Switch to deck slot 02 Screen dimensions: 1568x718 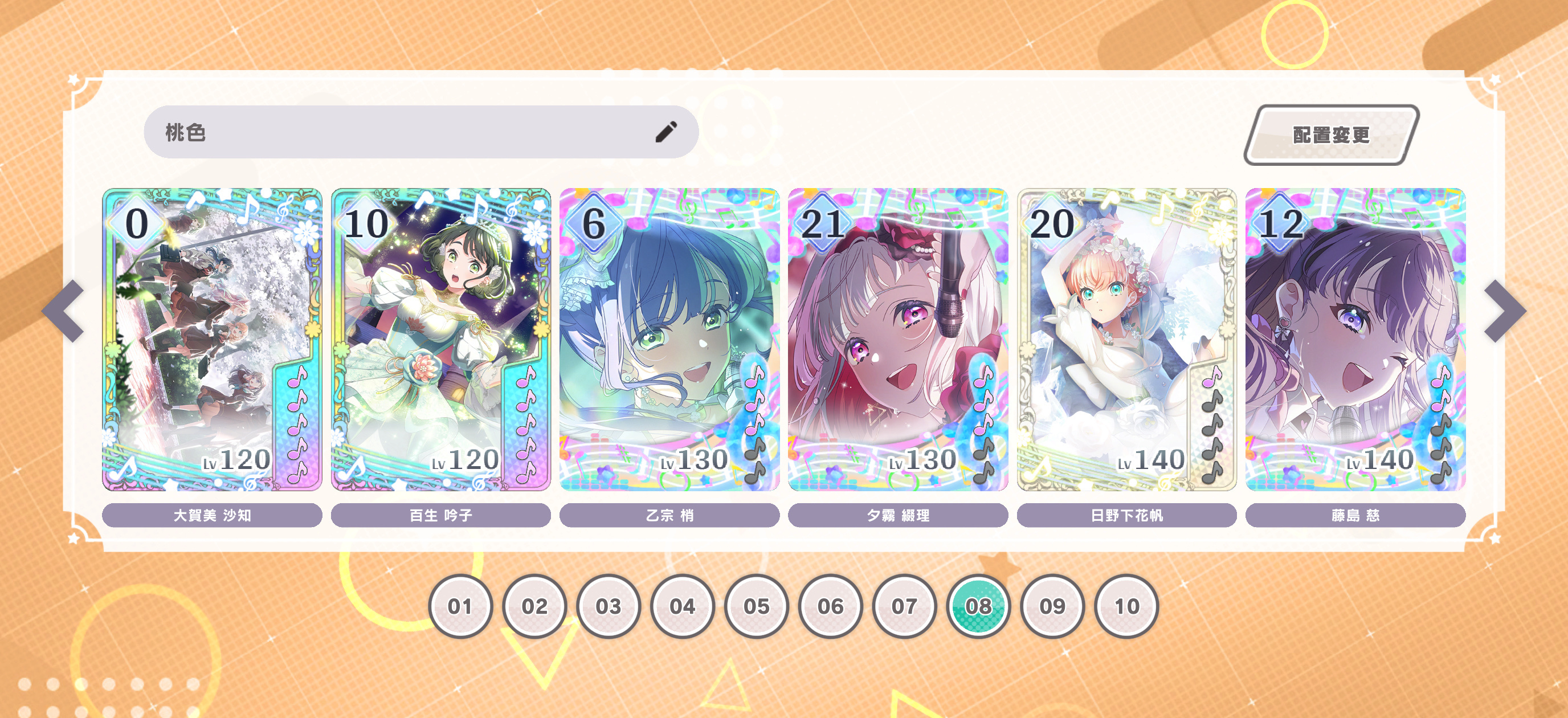[x=534, y=606]
